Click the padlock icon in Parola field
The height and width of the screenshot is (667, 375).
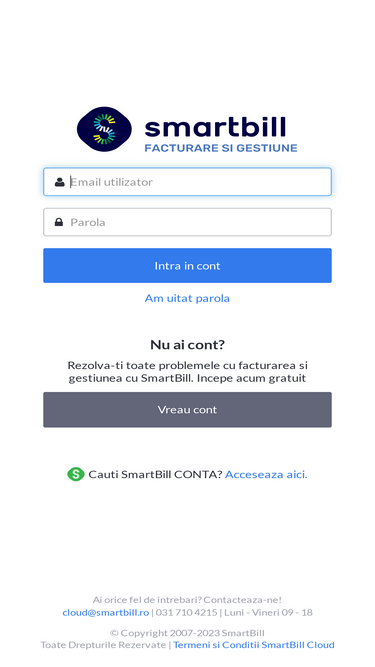59,222
